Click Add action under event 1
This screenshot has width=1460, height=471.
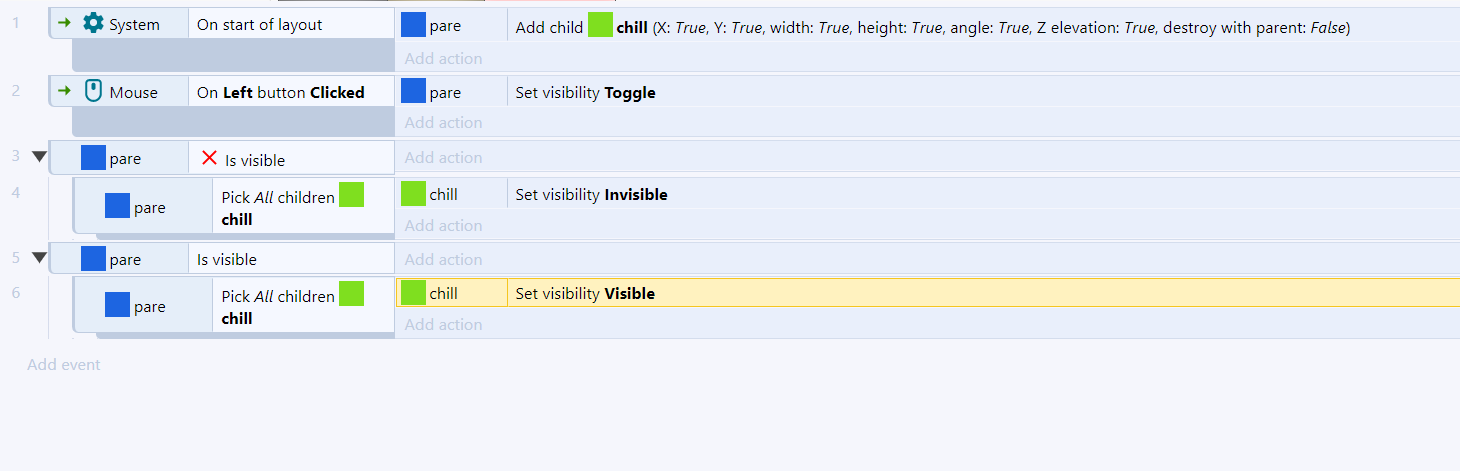coord(443,58)
